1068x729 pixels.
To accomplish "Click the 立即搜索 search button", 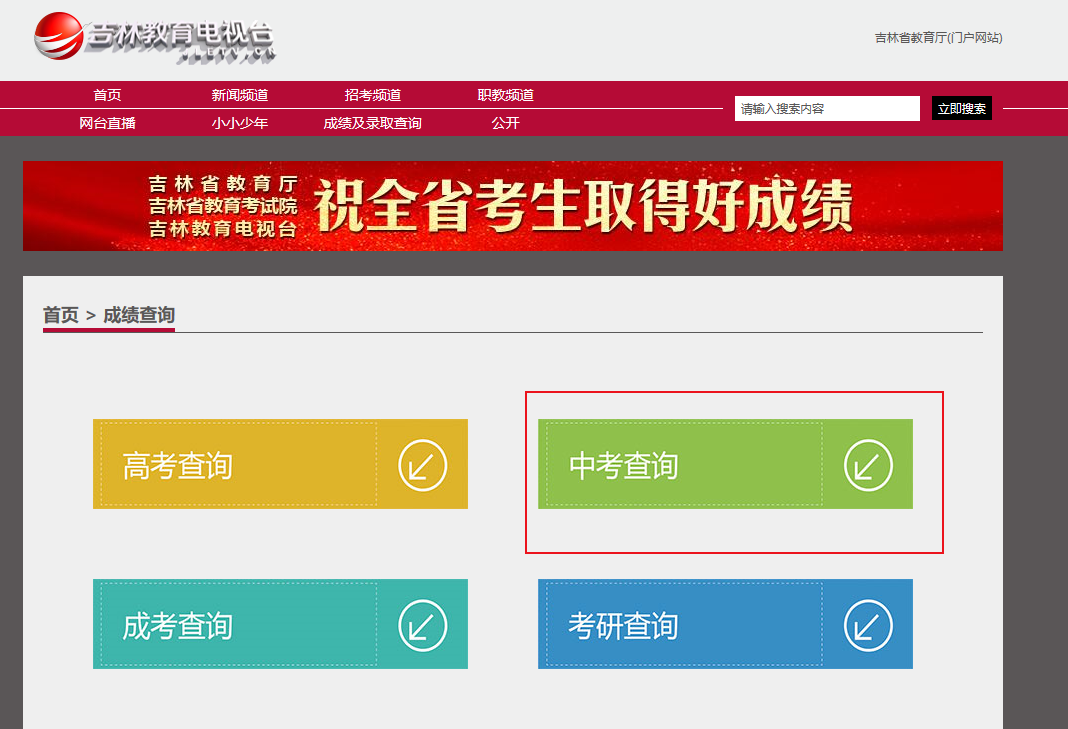I will (961, 108).
